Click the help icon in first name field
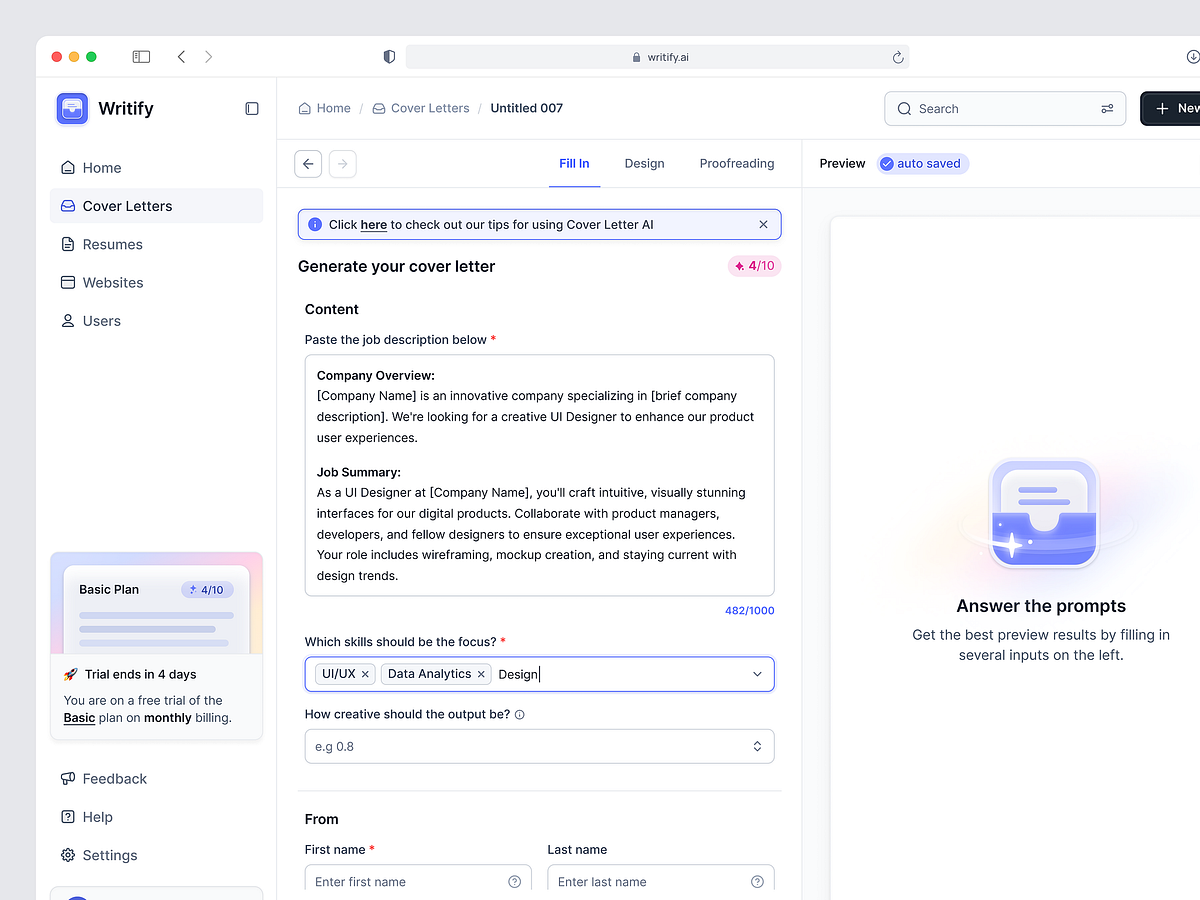This screenshot has height=900, width=1200. (514, 881)
